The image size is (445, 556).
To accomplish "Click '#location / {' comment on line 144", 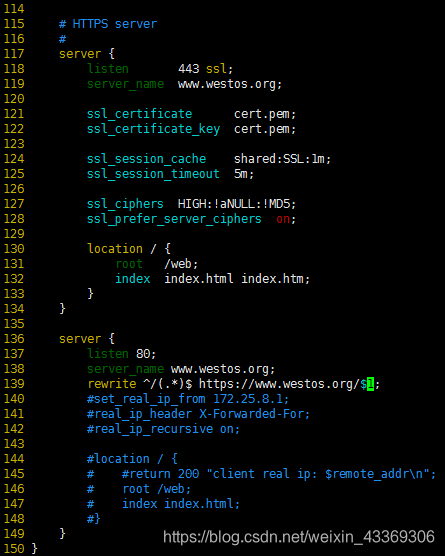I will [x=132, y=459].
